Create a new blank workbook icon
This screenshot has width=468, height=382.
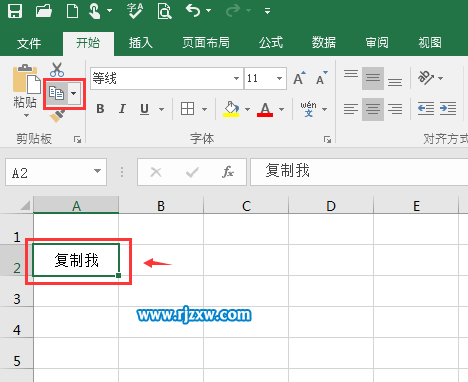pyautogui.click(x=72, y=11)
